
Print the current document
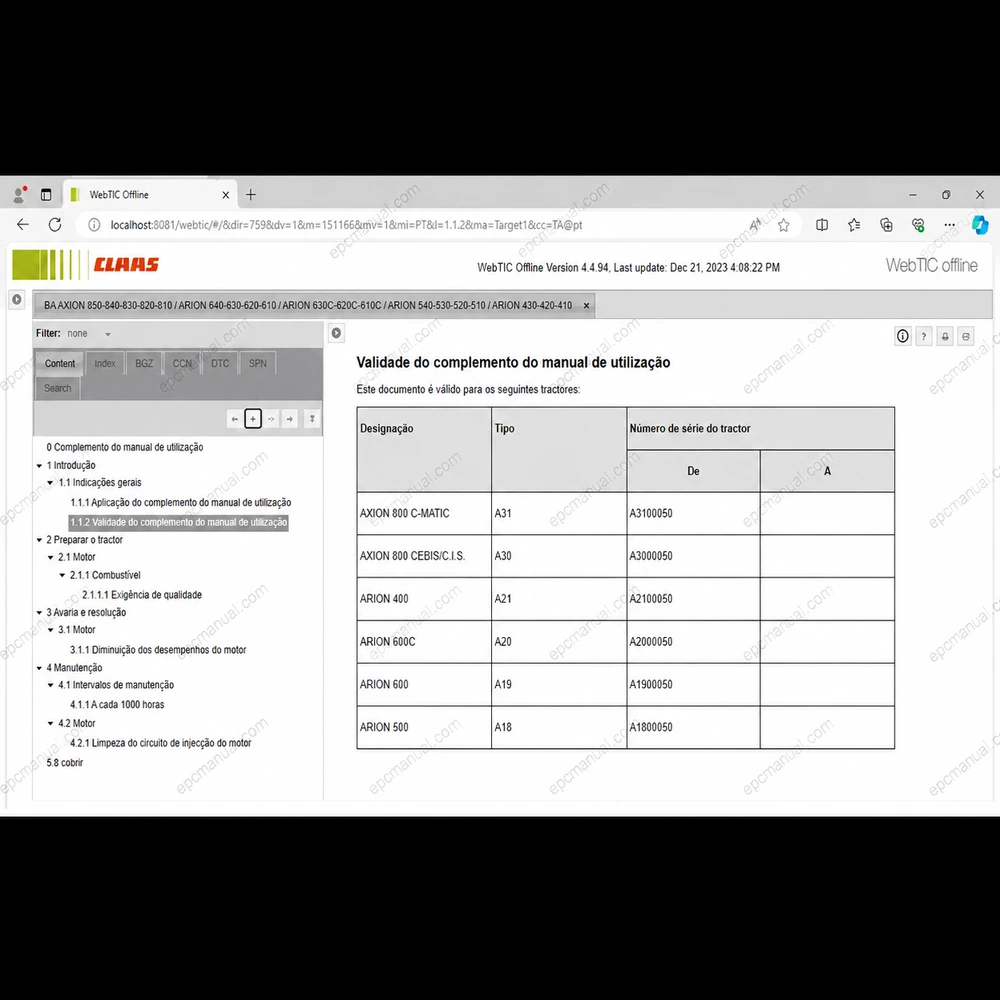pos(966,336)
